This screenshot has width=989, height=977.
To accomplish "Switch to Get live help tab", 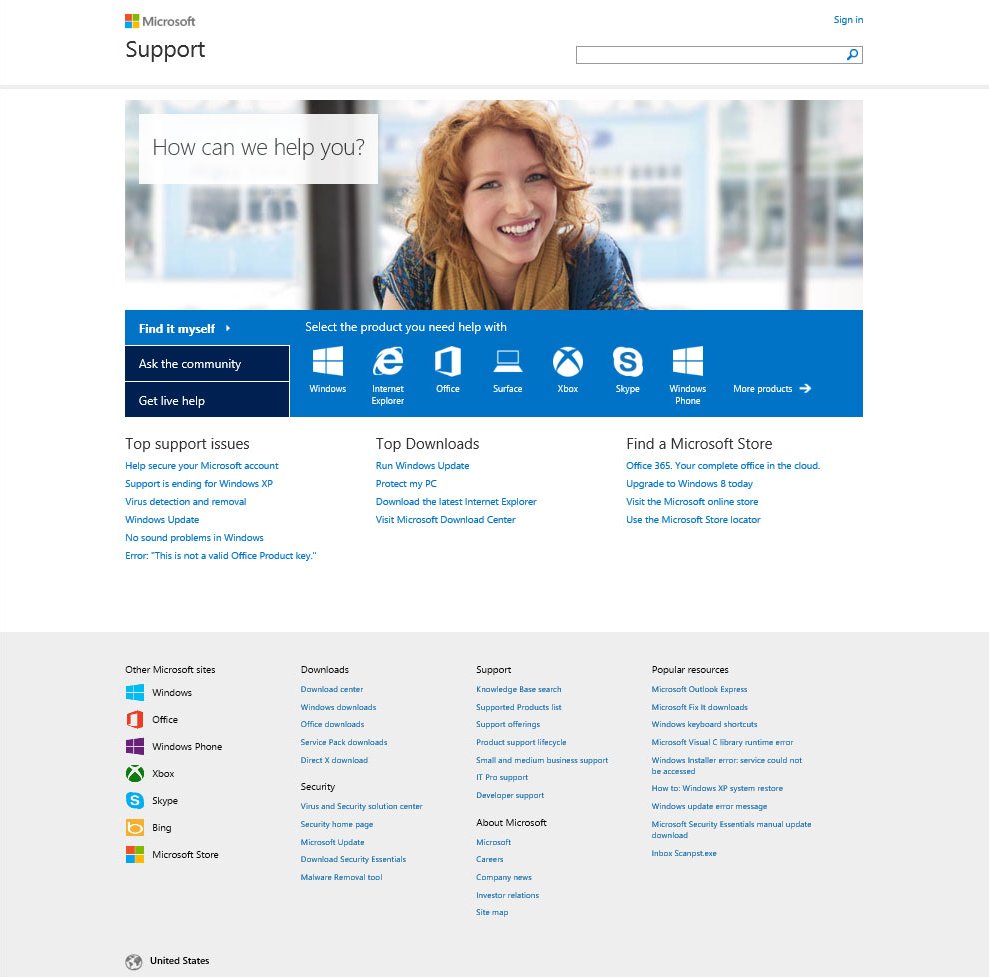I will point(207,401).
